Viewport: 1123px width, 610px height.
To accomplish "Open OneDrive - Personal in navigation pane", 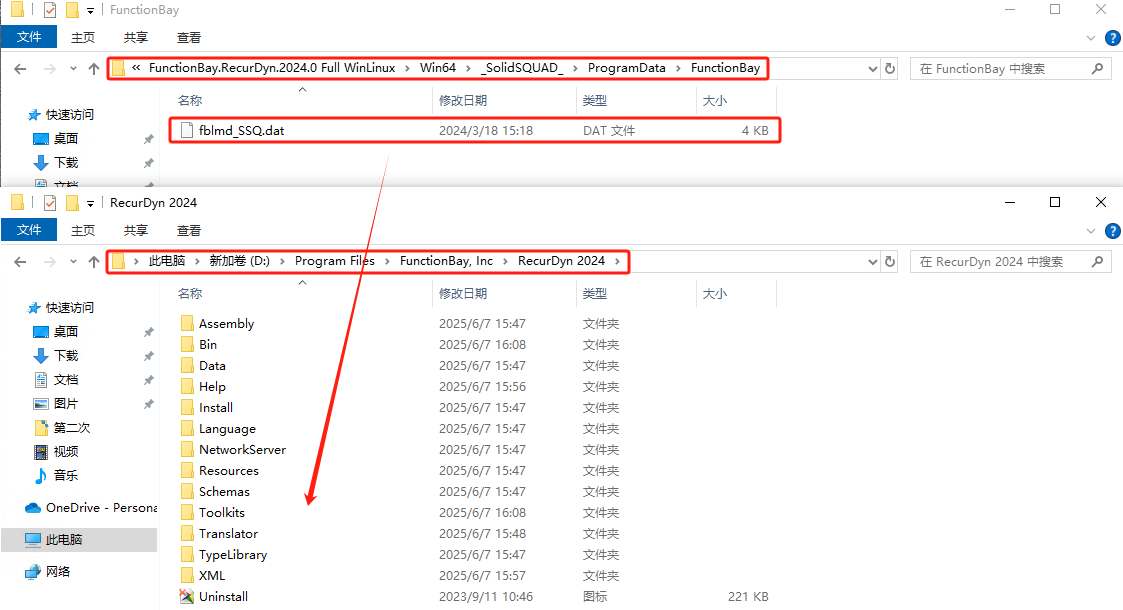I will tap(91, 508).
